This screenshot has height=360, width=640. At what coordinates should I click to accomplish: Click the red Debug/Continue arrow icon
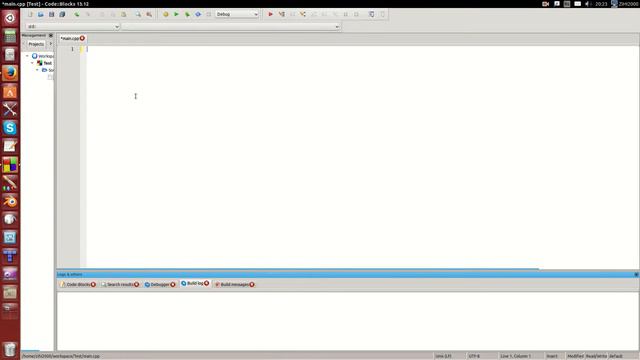270,14
